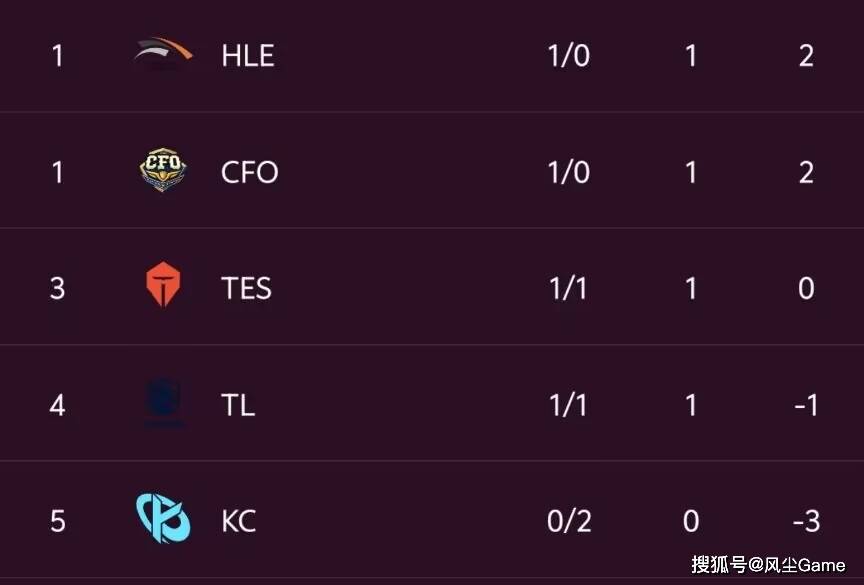The image size is (864, 585).
Task: Open the HLE team name
Action: [248, 55]
